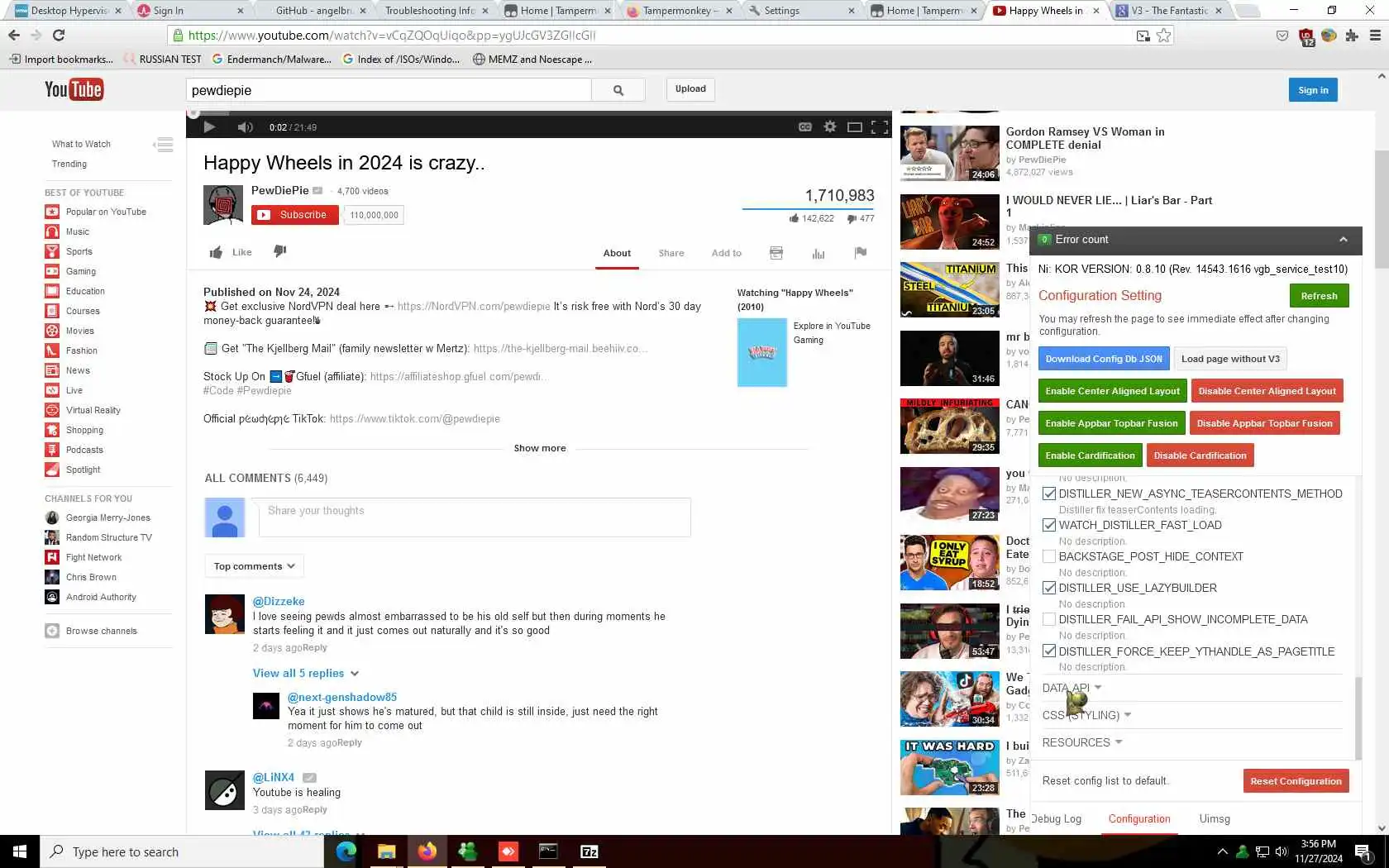Click the Subscribe button

pyautogui.click(x=295, y=215)
